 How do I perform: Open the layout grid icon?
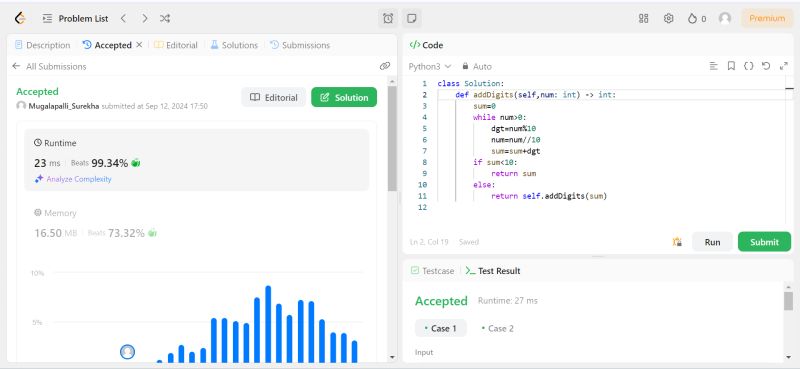[643, 18]
